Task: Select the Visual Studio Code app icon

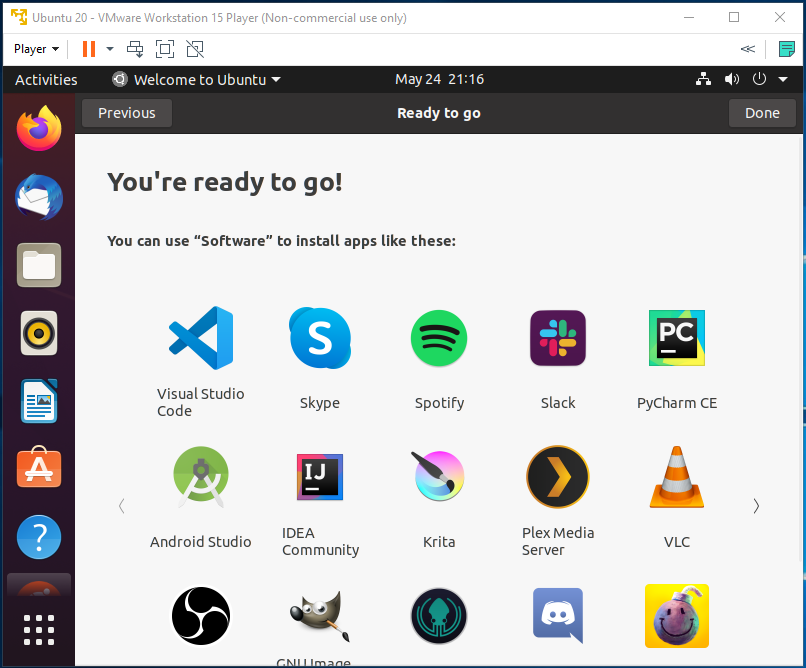Action: (x=200, y=338)
